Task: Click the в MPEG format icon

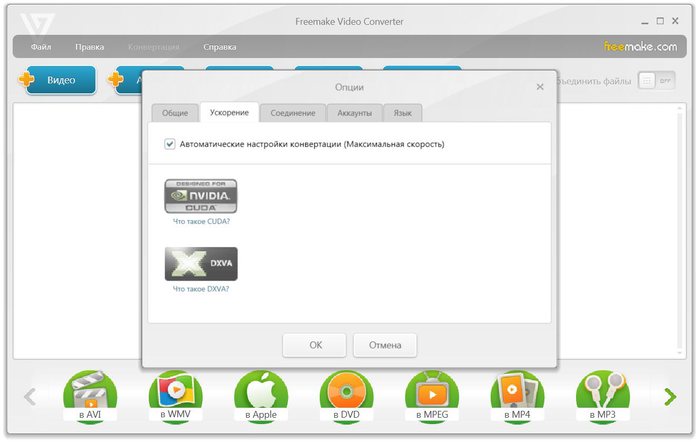Action: pos(432,396)
